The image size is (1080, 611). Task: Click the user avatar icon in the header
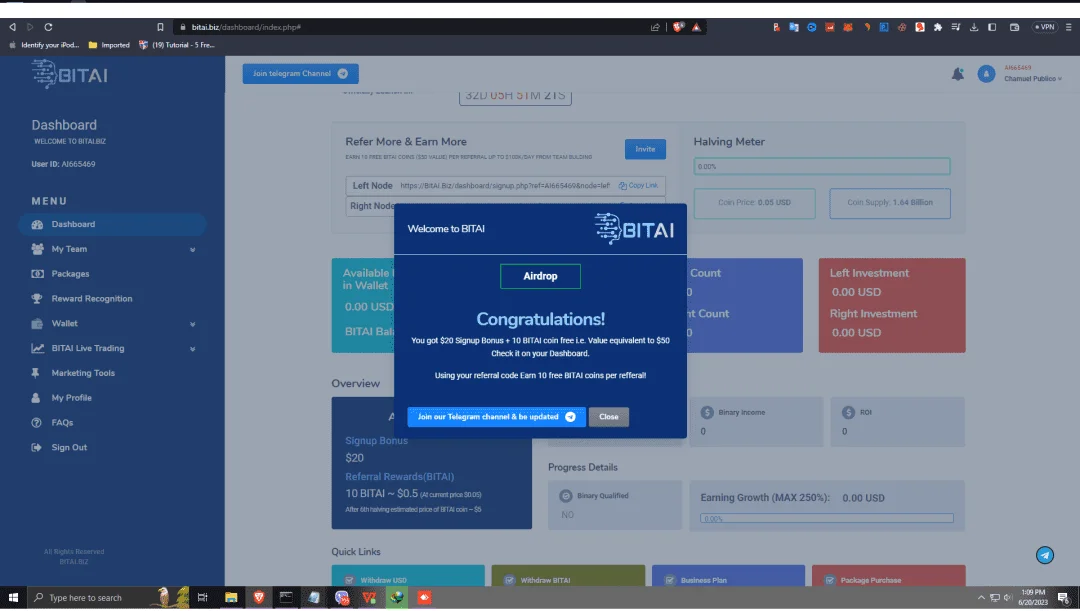[x=986, y=74]
